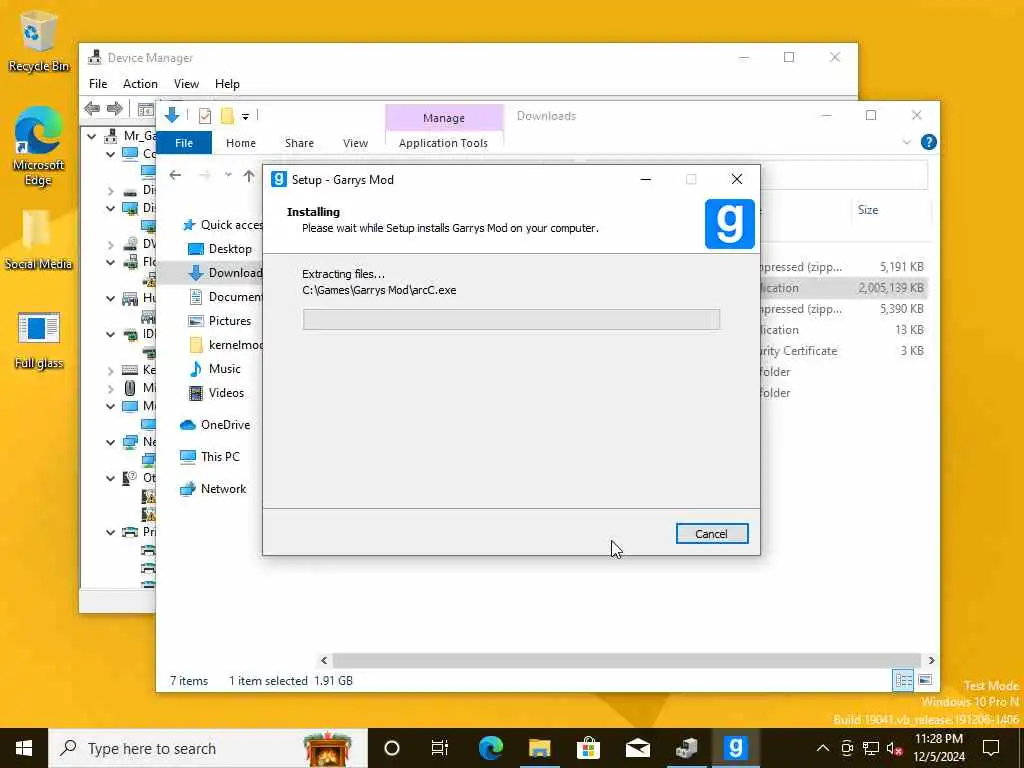Open the Social Media desktop folder

click(x=38, y=240)
